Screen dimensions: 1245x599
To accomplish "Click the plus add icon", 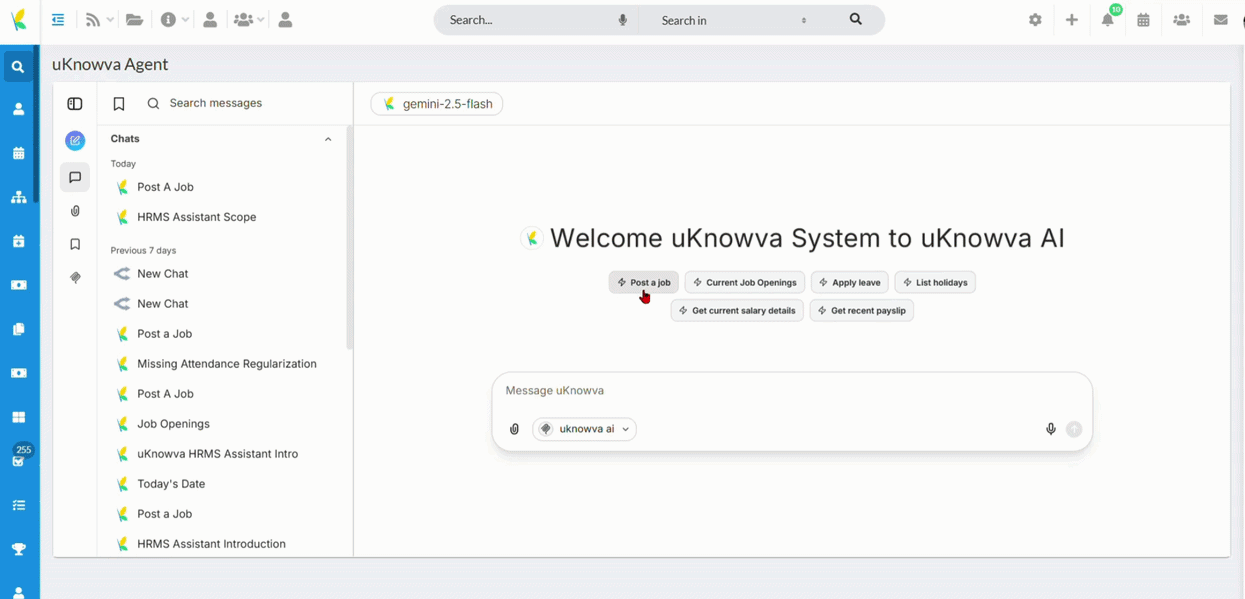I will pyautogui.click(x=1071, y=20).
